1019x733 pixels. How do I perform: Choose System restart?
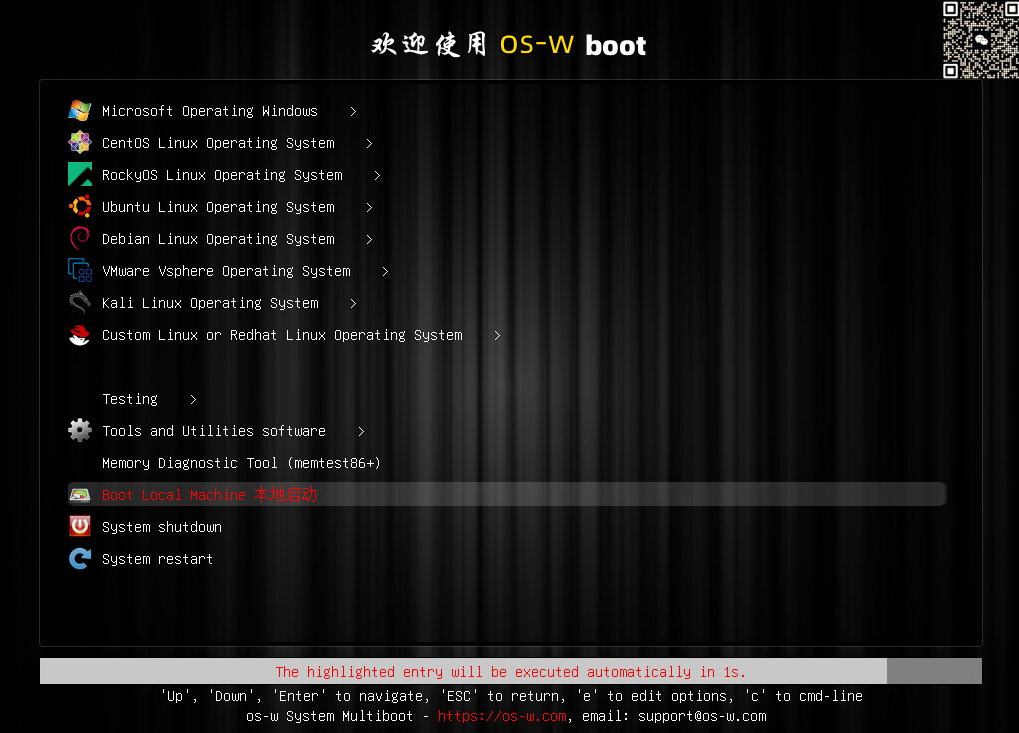coord(157,559)
